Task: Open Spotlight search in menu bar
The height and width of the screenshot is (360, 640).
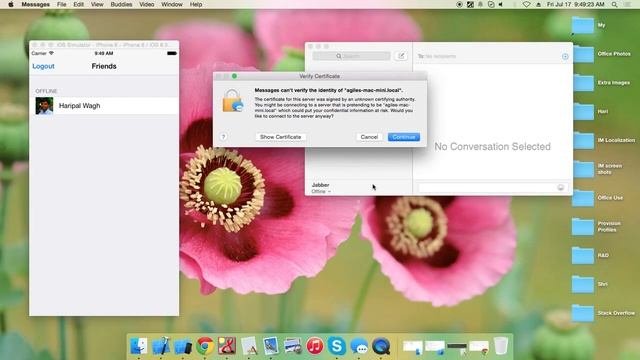Action: tap(614, 4)
